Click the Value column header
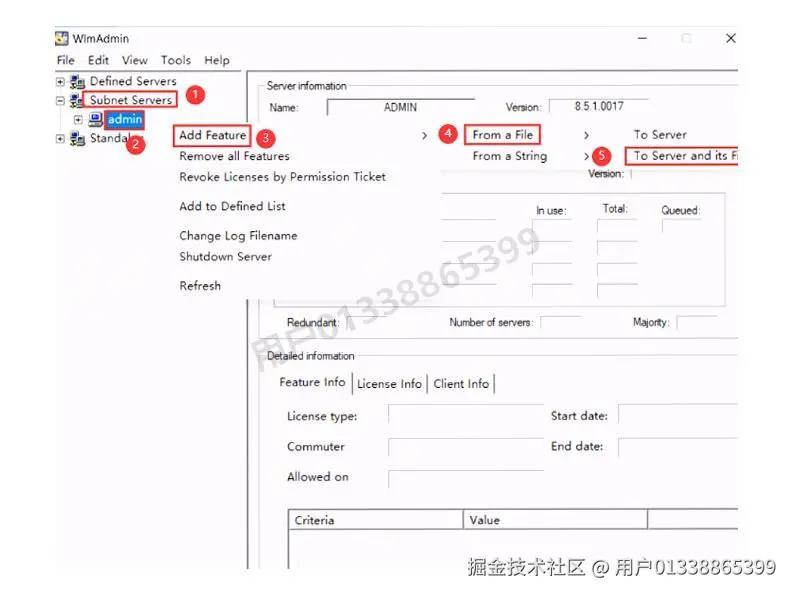The width and height of the screenshot is (793, 595). [x=555, y=520]
